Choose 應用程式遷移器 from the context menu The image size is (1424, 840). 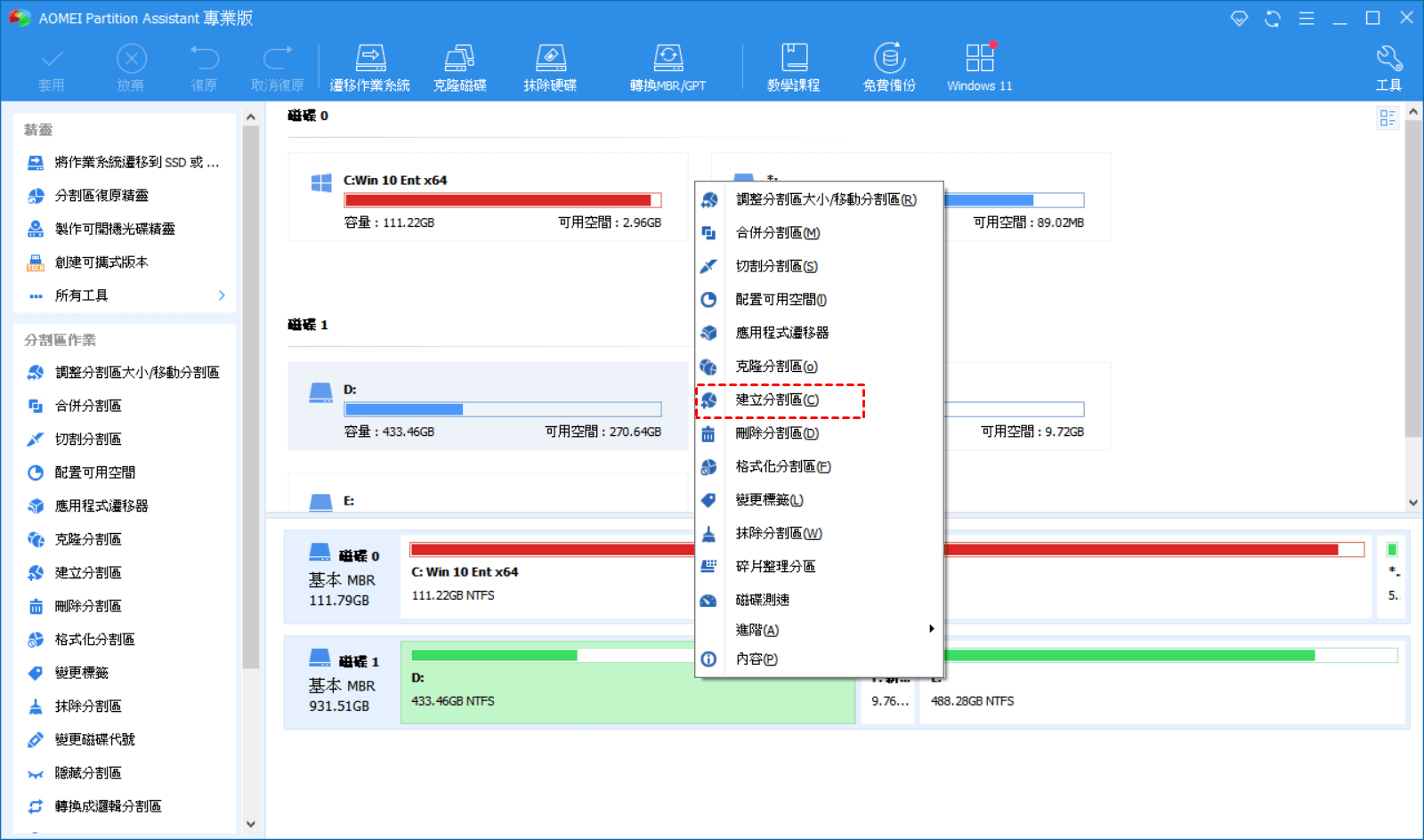(x=819, y=333)
